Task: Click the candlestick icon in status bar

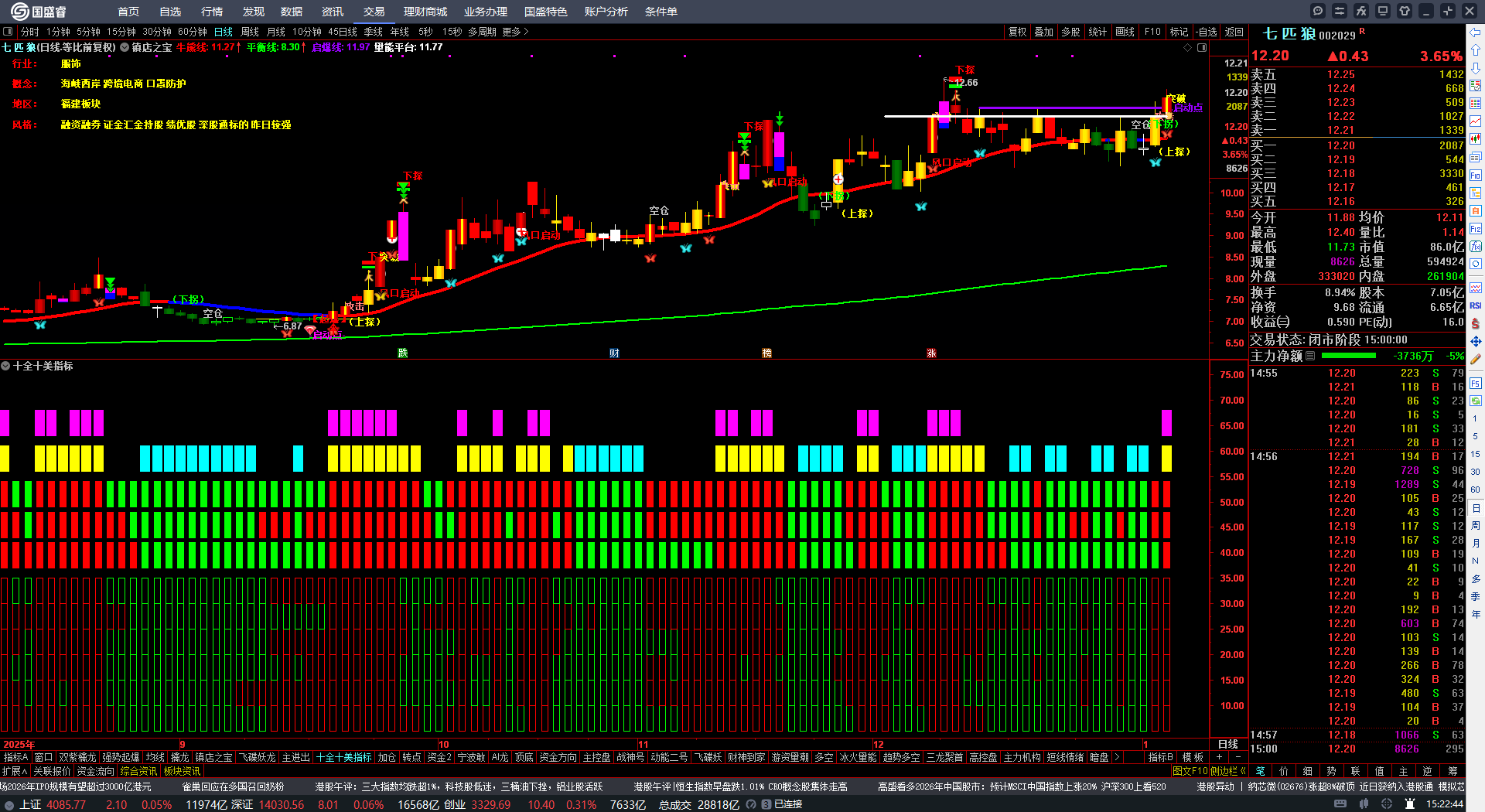Action: click(x=1364, y=804)
